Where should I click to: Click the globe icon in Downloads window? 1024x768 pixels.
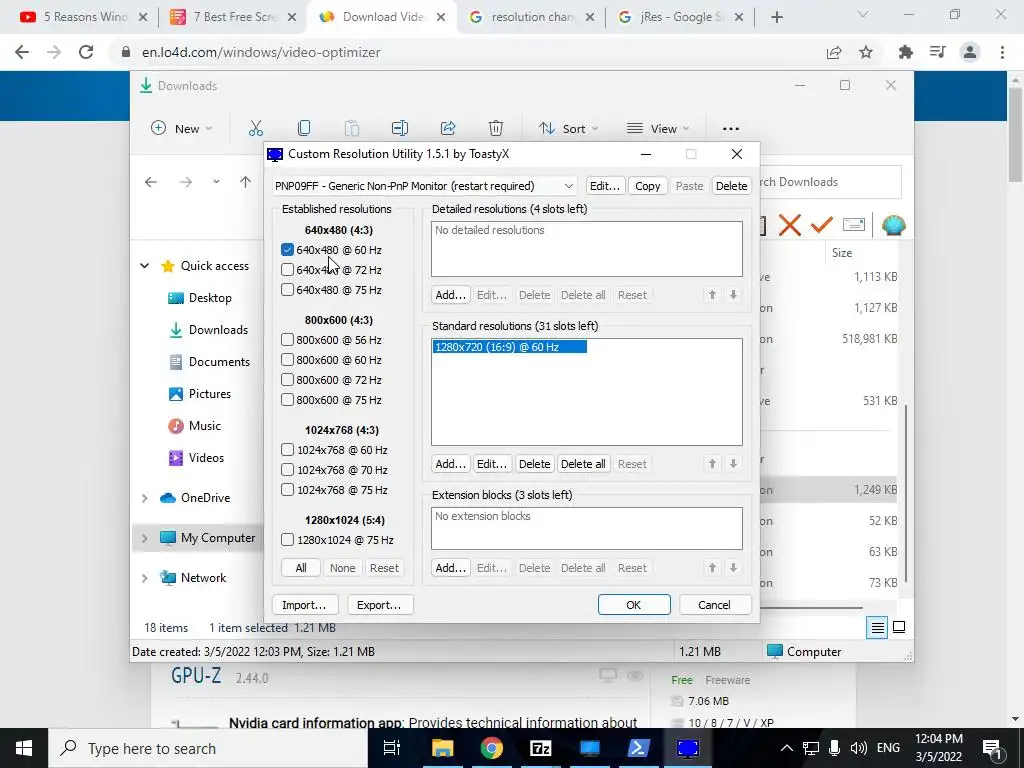pyautogui.click(x=893, y=225)
